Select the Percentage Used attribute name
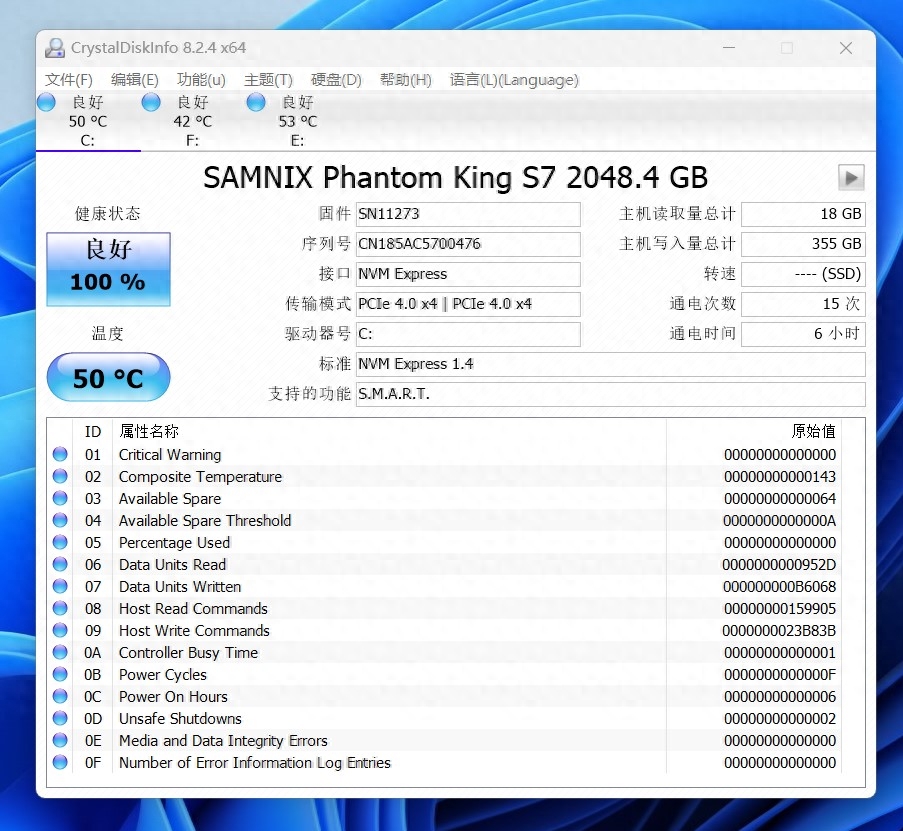 point(174,542)
